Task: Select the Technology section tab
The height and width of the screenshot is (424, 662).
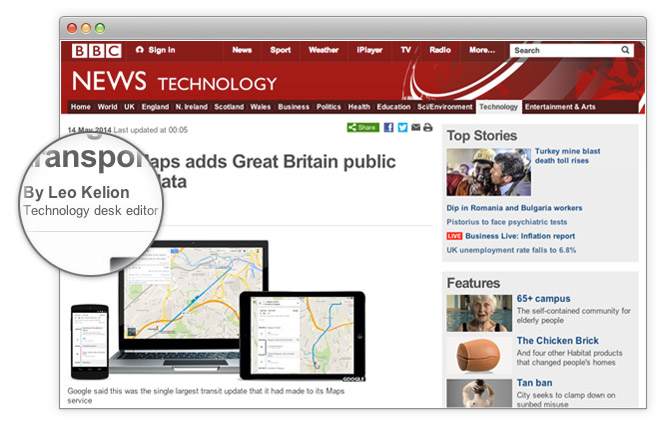Action: [x=499, y=107]
